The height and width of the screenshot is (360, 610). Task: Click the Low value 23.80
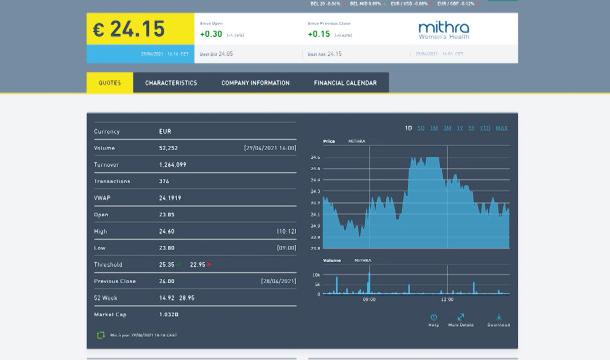(167, 248)
